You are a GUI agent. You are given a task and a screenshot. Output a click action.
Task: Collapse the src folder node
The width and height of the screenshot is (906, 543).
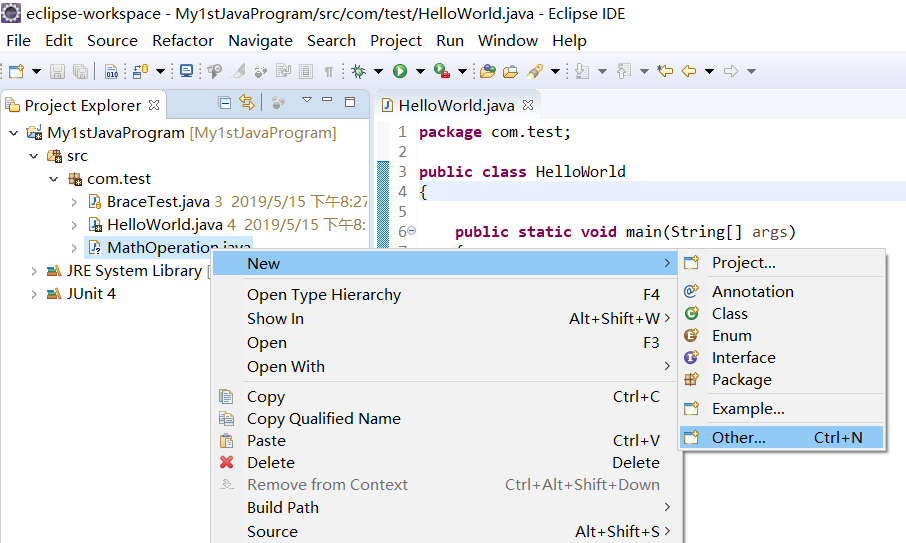34,156
